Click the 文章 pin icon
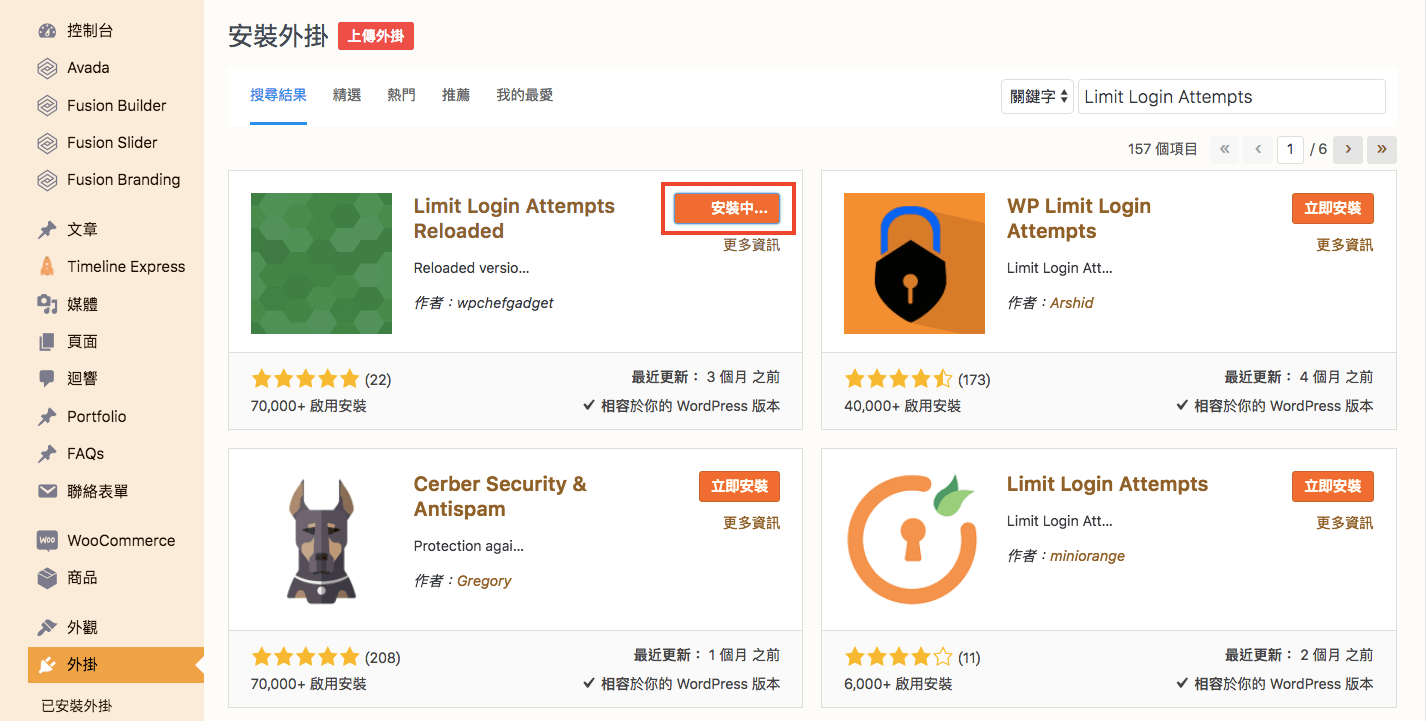Image resolution: width=1426 pixels, height=721 pixels. (47, 229)
